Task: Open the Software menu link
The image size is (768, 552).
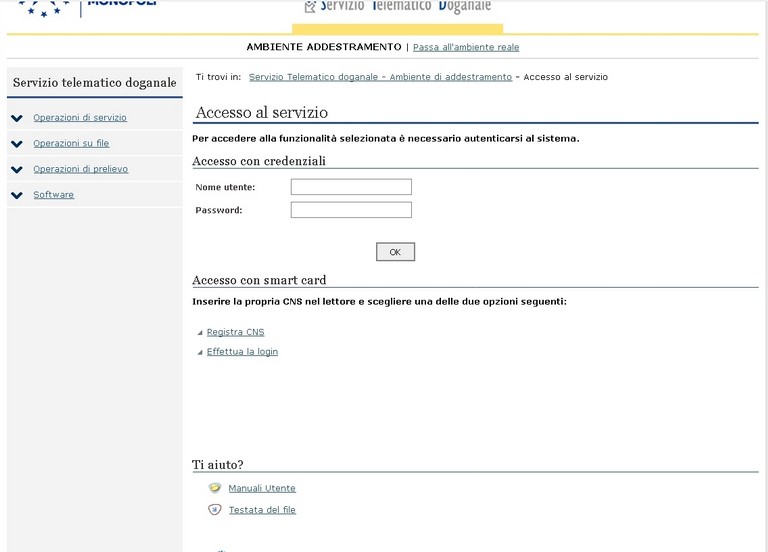Action: [x=53, y=194]
